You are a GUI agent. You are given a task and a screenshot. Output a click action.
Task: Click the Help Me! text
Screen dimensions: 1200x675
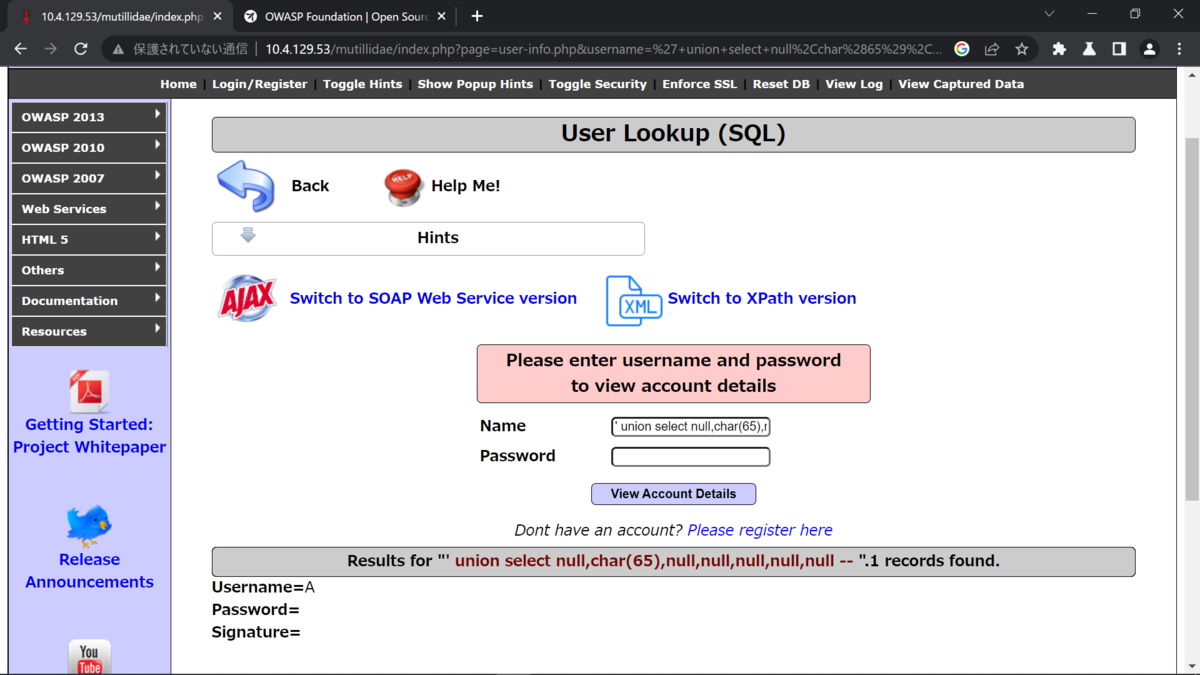[466, 186]
